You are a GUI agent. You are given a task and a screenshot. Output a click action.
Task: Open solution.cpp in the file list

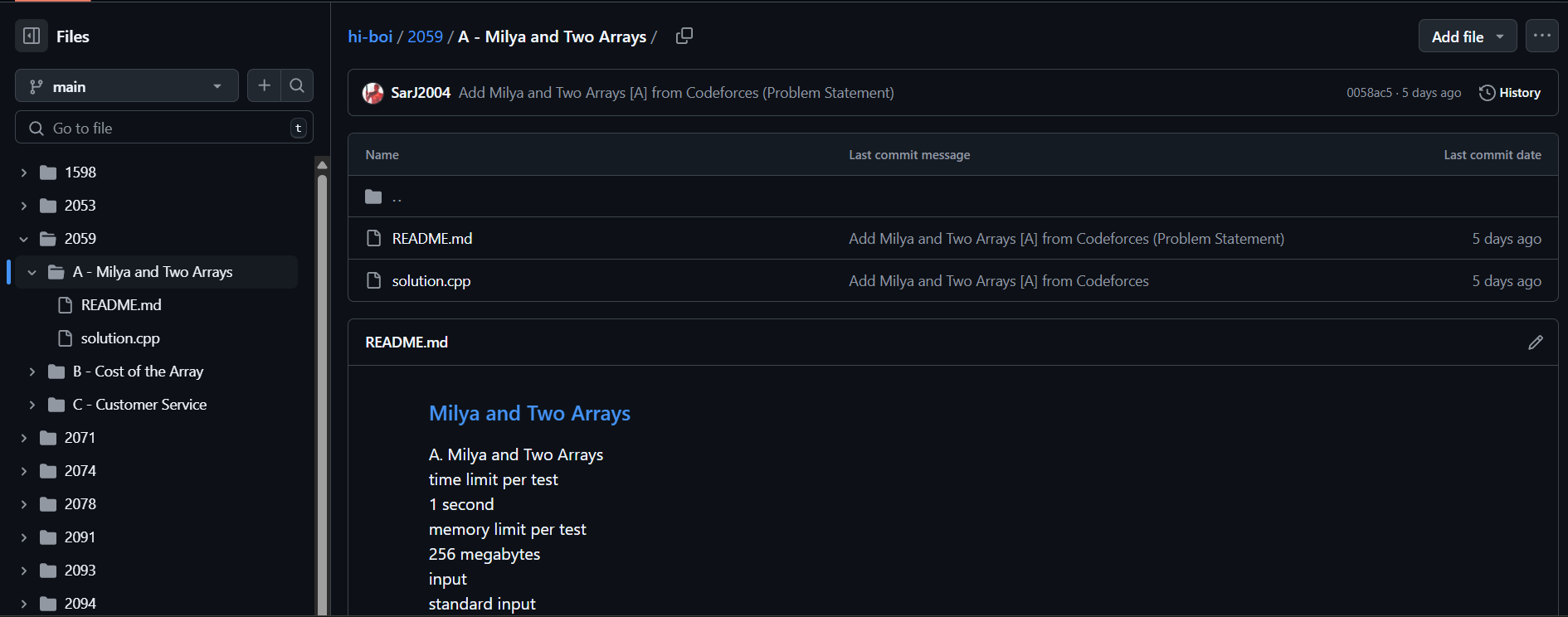click(431, 281)
